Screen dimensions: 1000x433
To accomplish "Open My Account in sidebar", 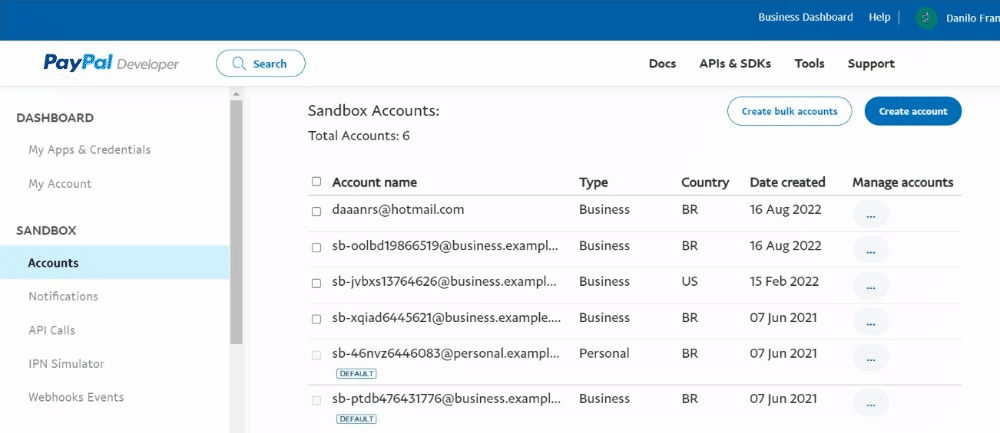I will pyautogui.click(x=60, y=184).
